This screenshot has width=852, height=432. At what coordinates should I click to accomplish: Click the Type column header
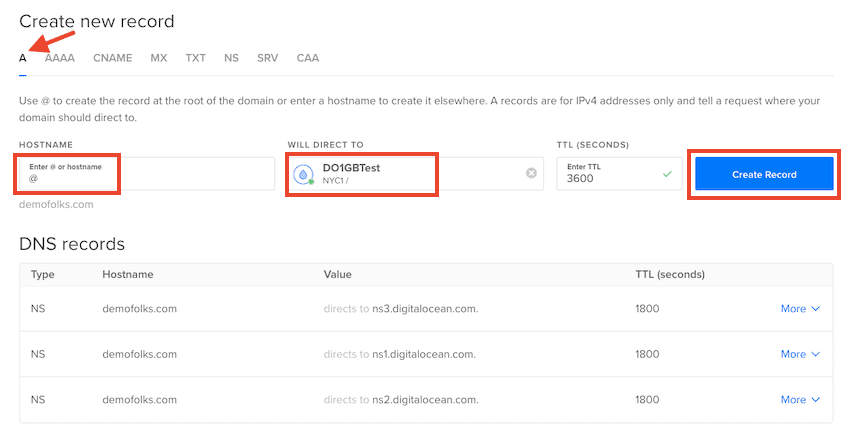pyautogui.click(x=42, y=274)
